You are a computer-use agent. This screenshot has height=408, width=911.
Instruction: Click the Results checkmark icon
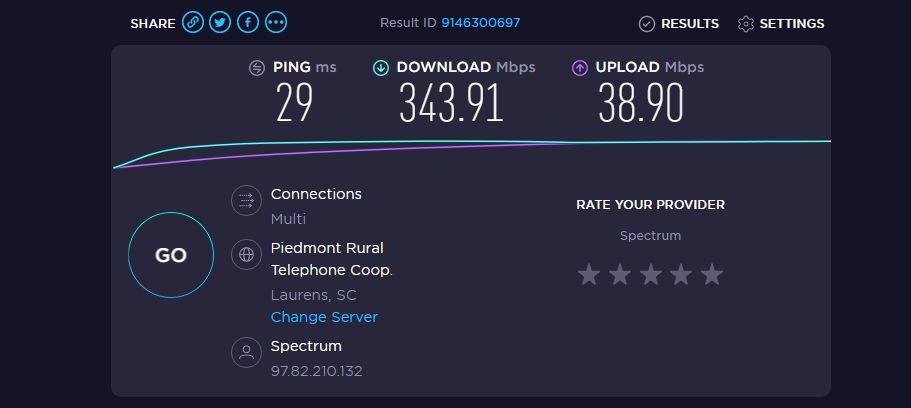point(647,23)
